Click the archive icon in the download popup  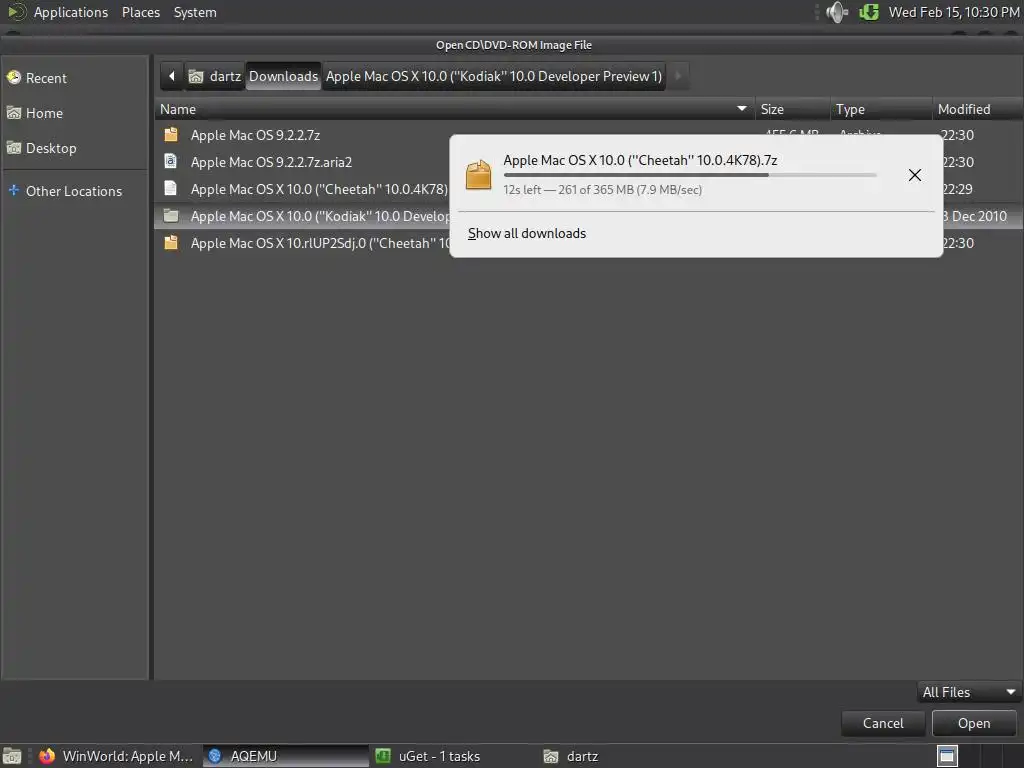click(x=479, y=175)
